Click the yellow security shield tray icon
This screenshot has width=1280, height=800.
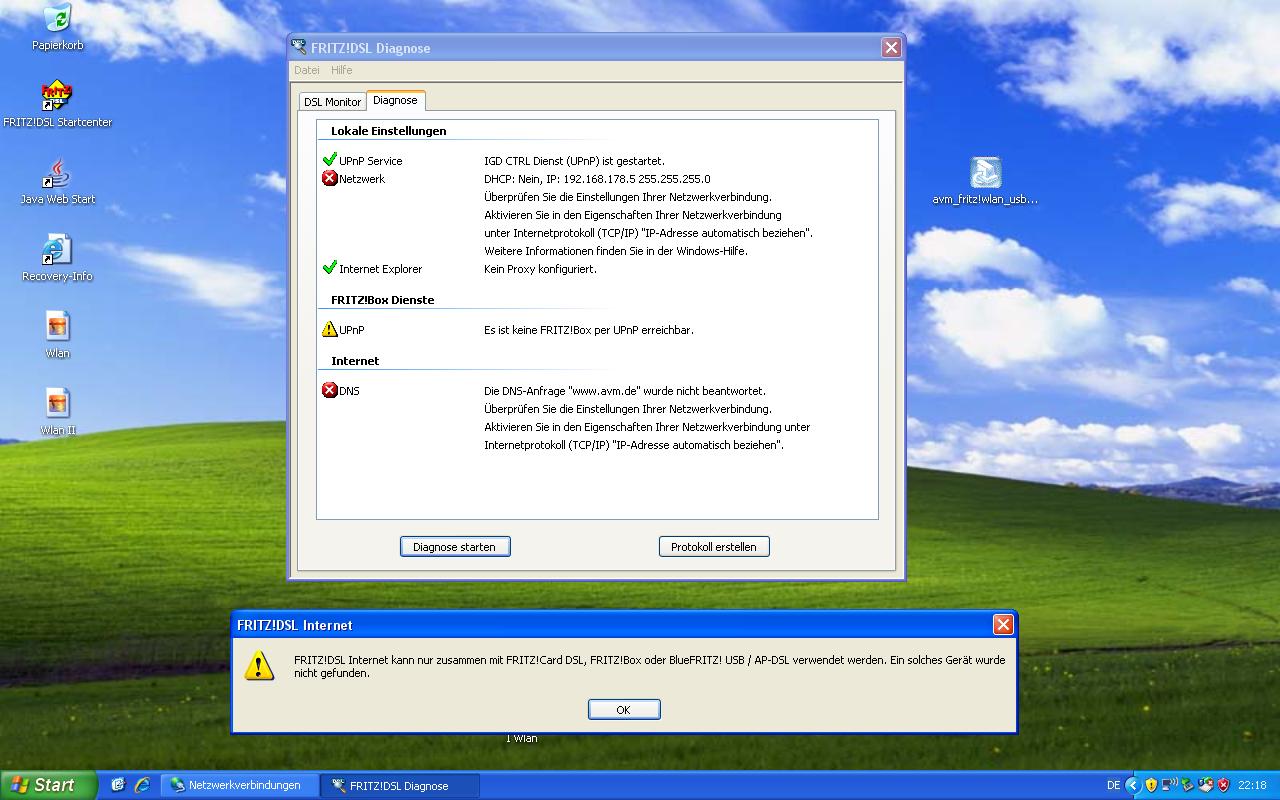pyautogui.click(x=1151, y=785)
